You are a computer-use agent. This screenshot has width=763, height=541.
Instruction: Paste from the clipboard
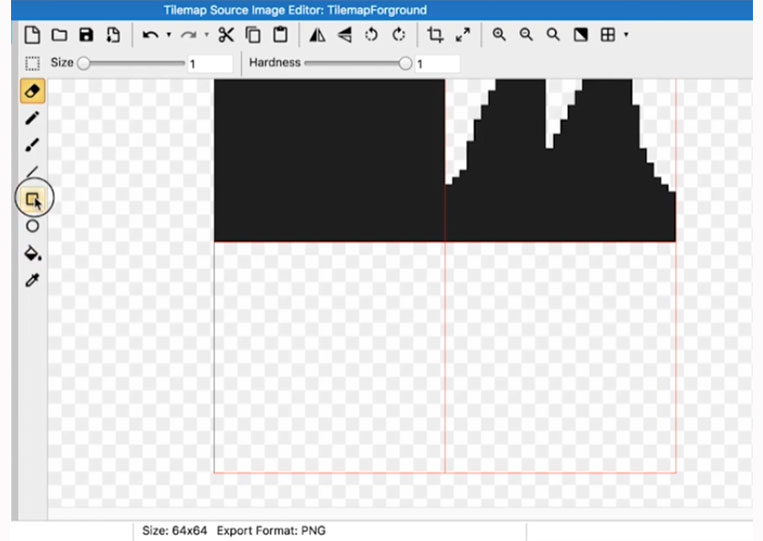click(280, 35)
